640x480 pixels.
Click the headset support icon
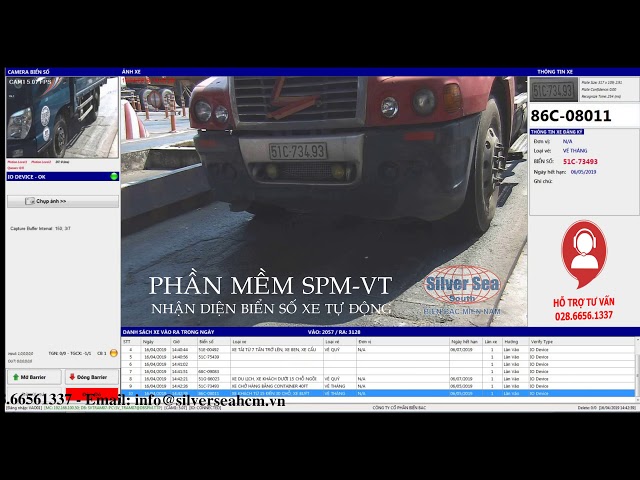click(x=584, y=254)
